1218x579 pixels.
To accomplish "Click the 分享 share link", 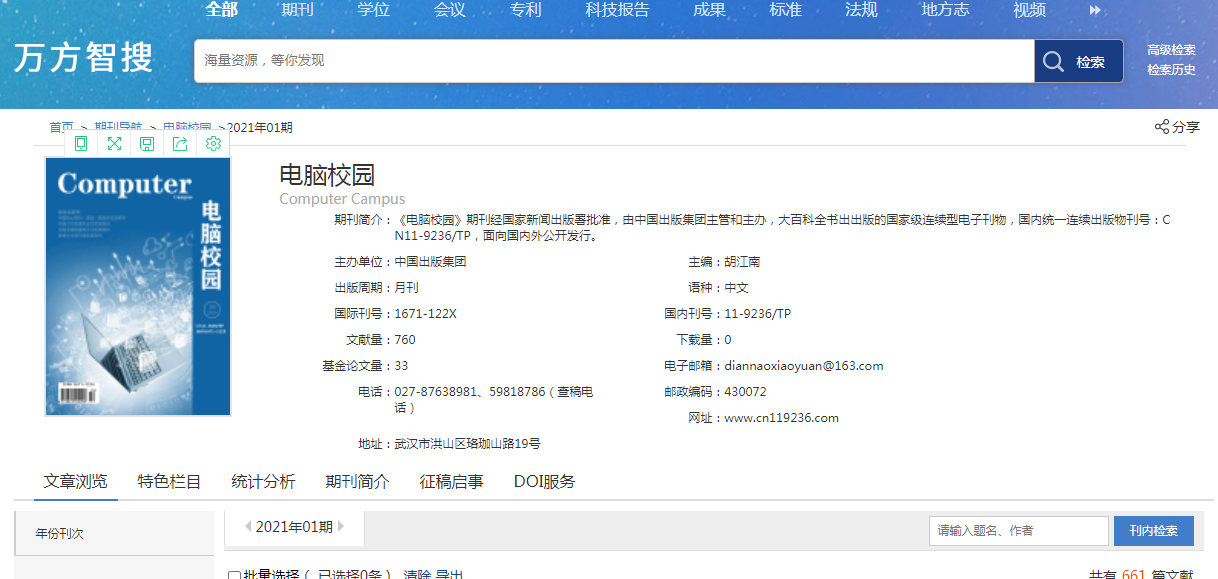I will (1186, 127).
